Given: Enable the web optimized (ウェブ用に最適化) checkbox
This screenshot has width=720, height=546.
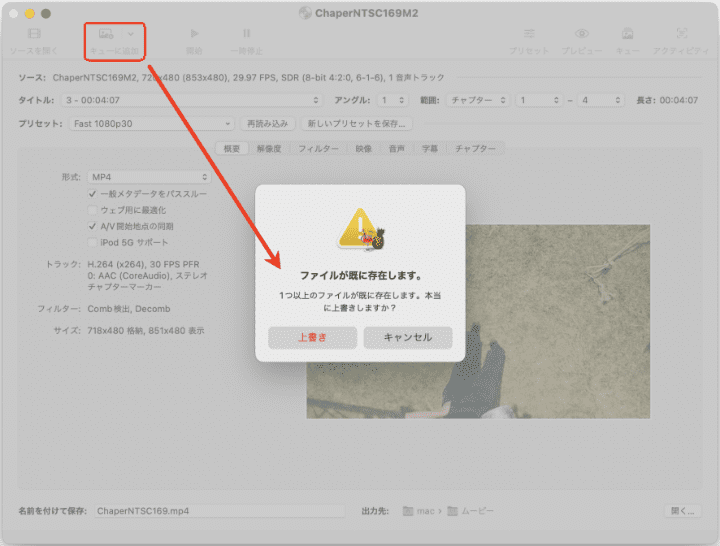Looking at the screenshot, I should click(x=93, y=210).
